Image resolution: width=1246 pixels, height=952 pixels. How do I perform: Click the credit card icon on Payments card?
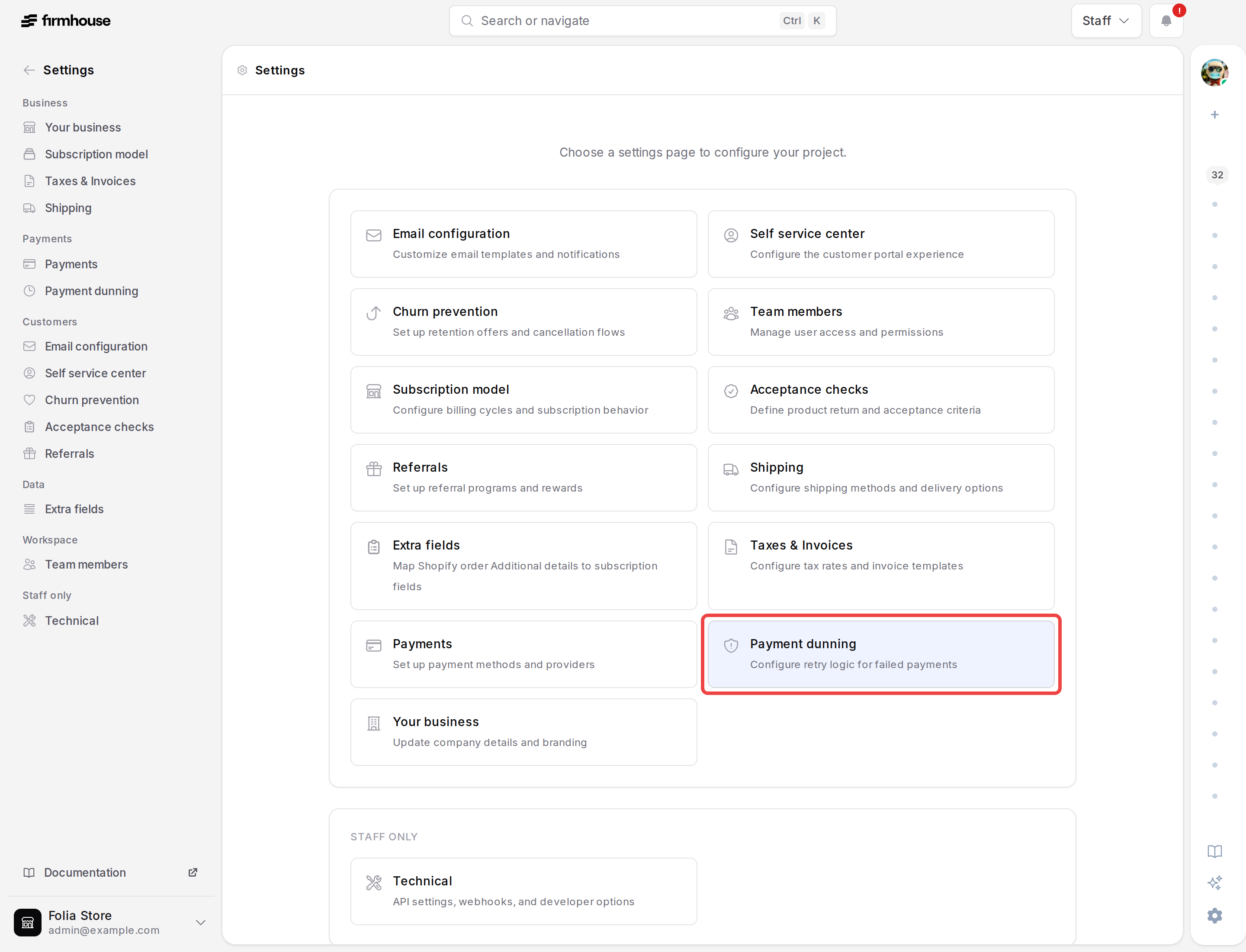374,646
